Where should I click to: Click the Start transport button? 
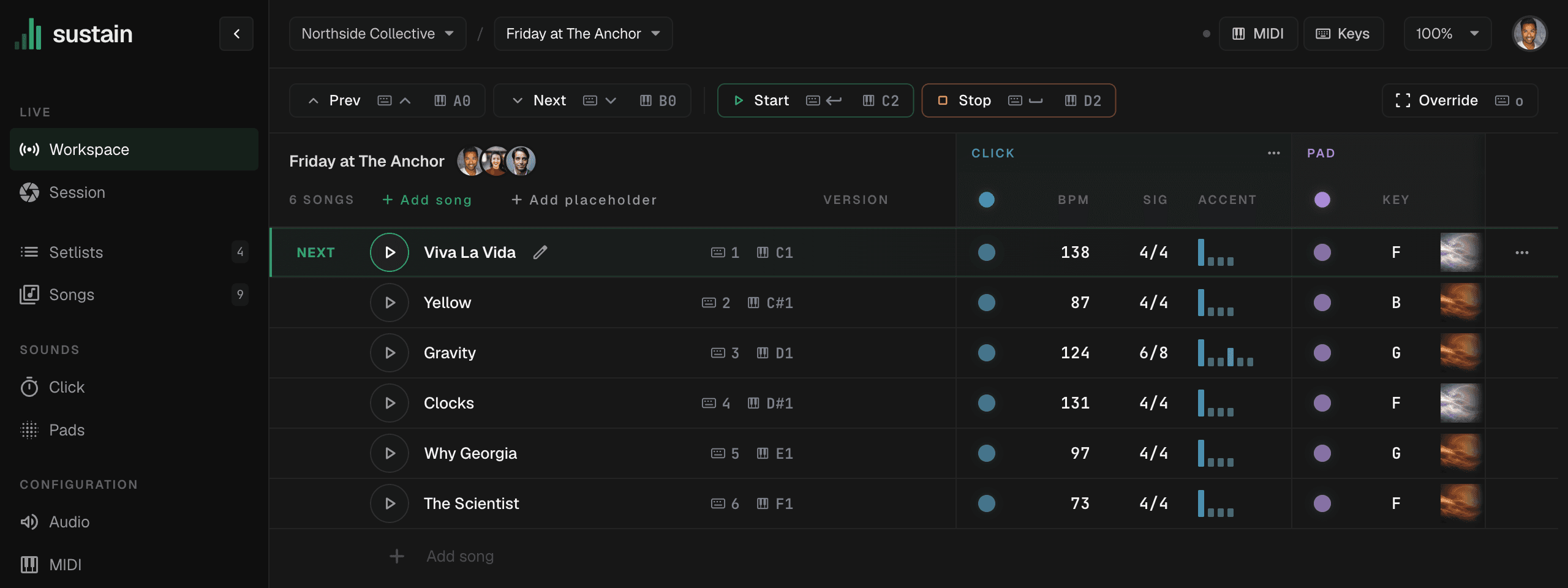coord(815,100)
